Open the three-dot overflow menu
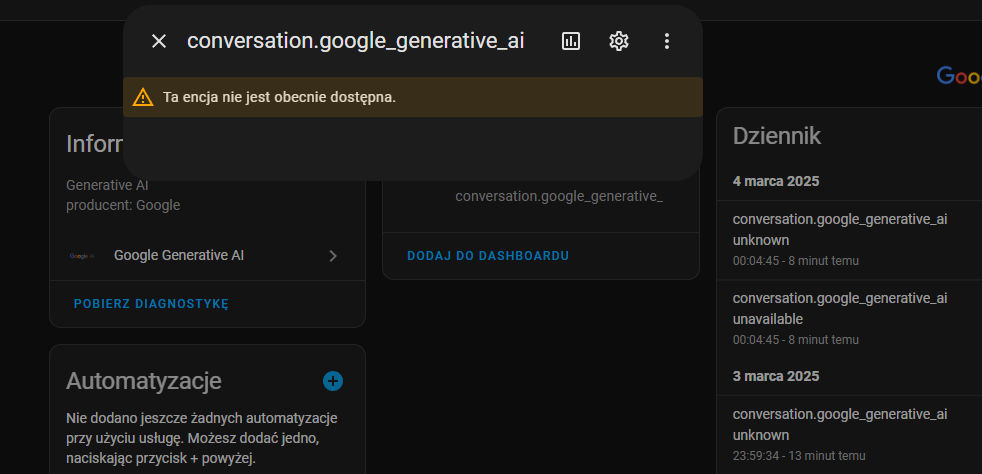 [667, 41]
